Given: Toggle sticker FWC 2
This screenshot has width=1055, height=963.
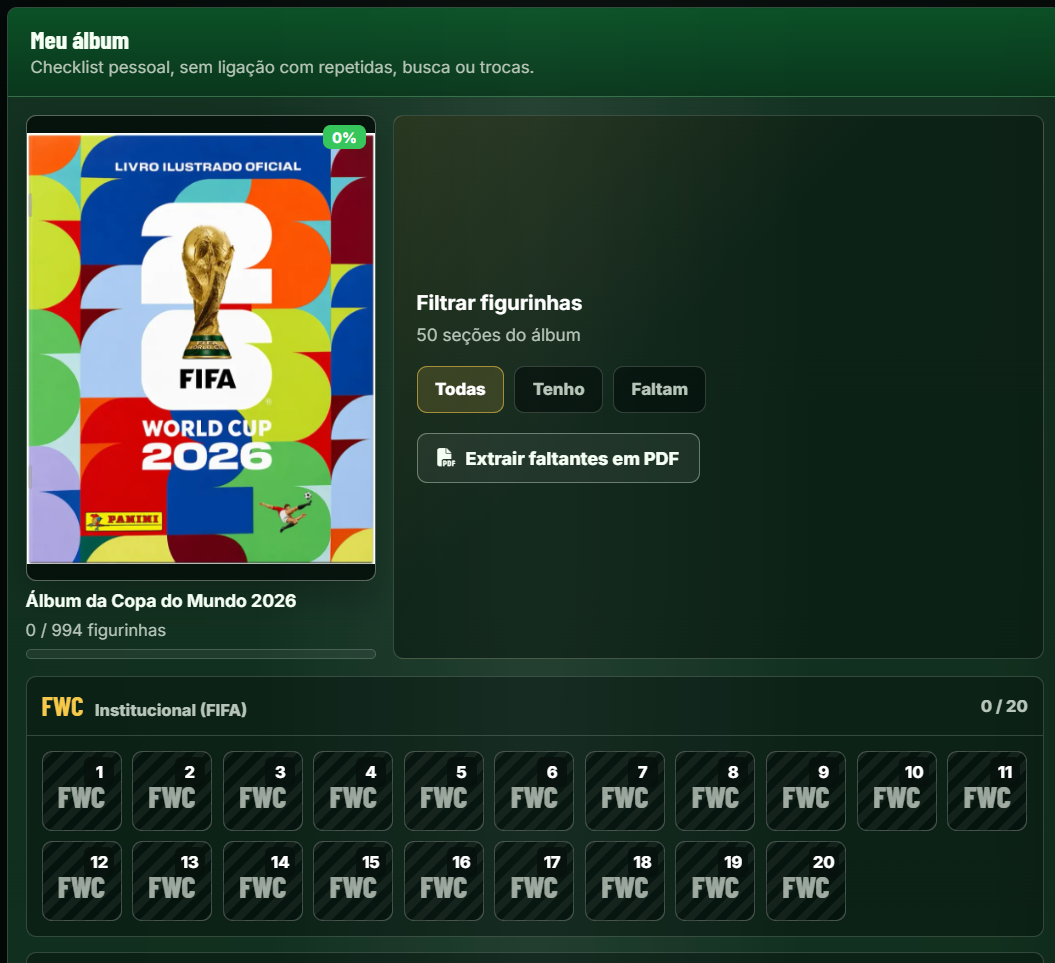Looking at the screenshot, I should pyautogui.click(x=172, y=791).
